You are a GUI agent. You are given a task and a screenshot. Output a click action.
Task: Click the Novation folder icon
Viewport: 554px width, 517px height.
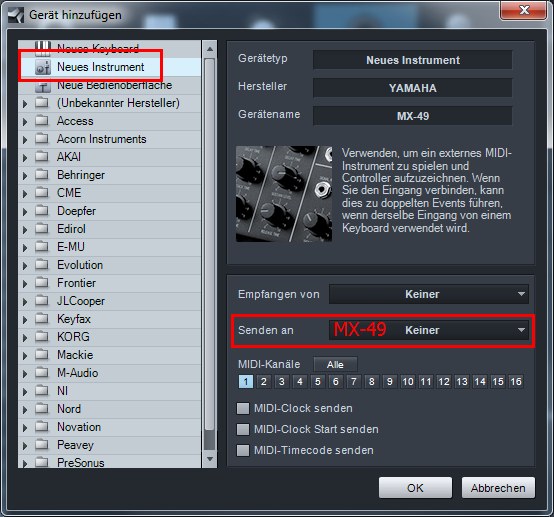(42, 426)
